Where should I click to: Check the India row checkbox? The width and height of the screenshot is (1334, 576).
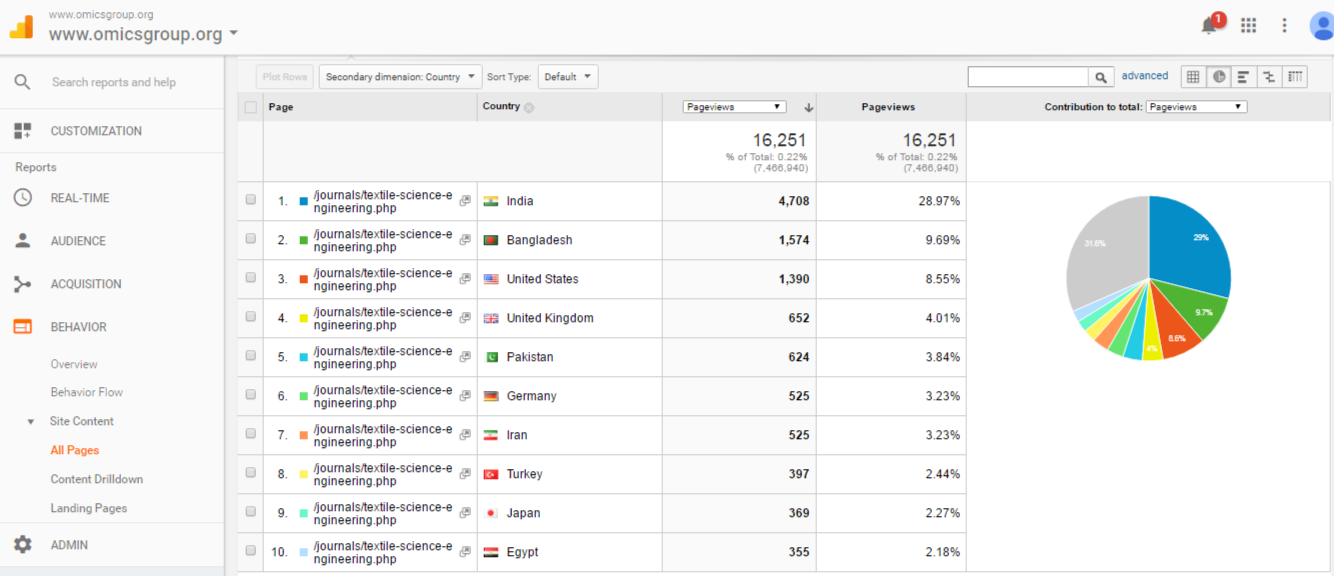tap(251, 200)
